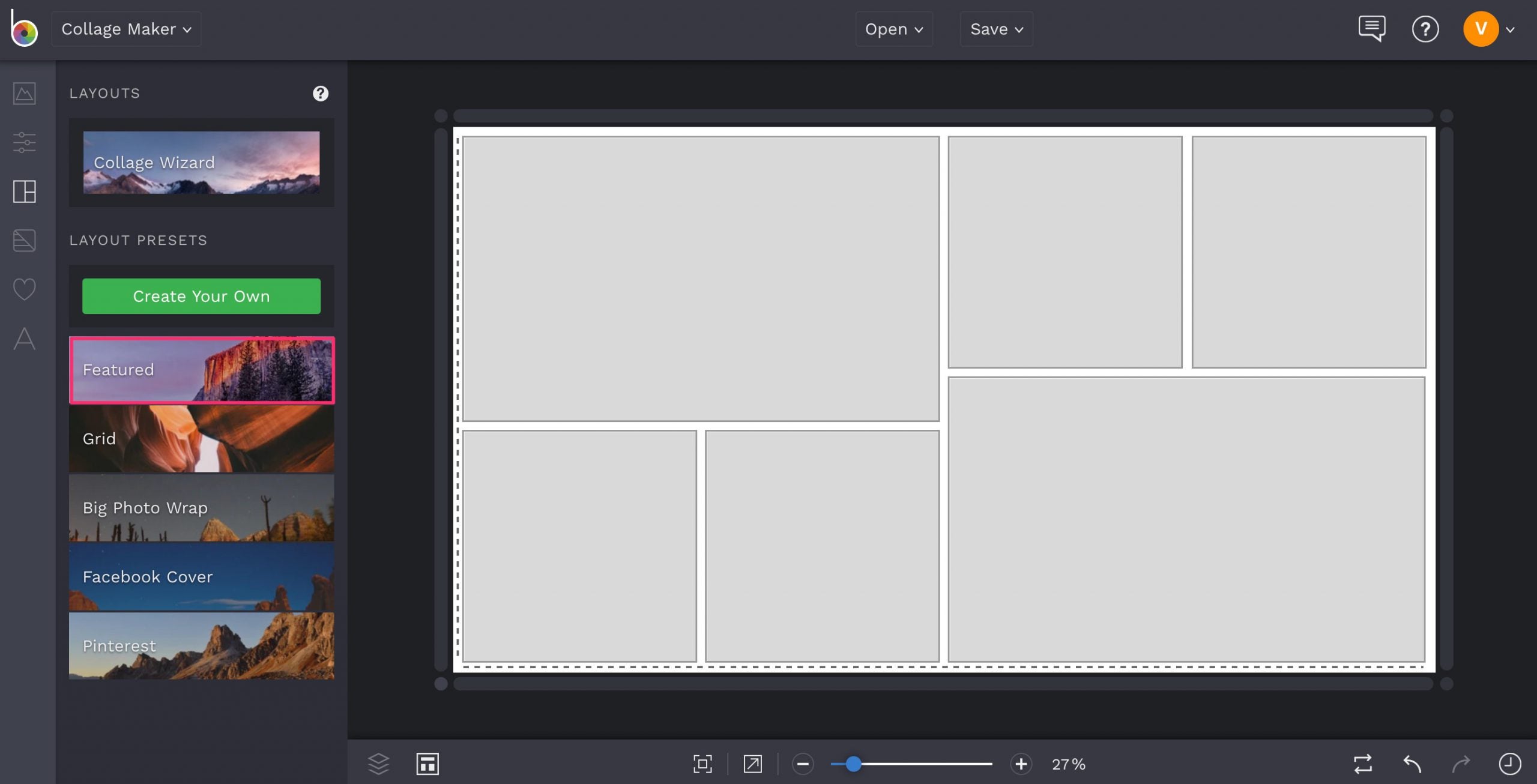Open the history clock icon

point(1509,764)
